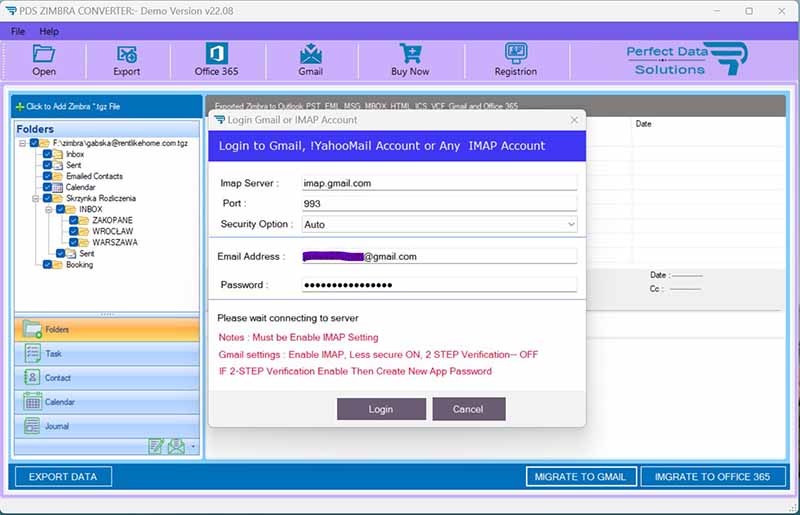Click the Date column header
The height and width of the screenshot is (515, 800).
(643, 124)
